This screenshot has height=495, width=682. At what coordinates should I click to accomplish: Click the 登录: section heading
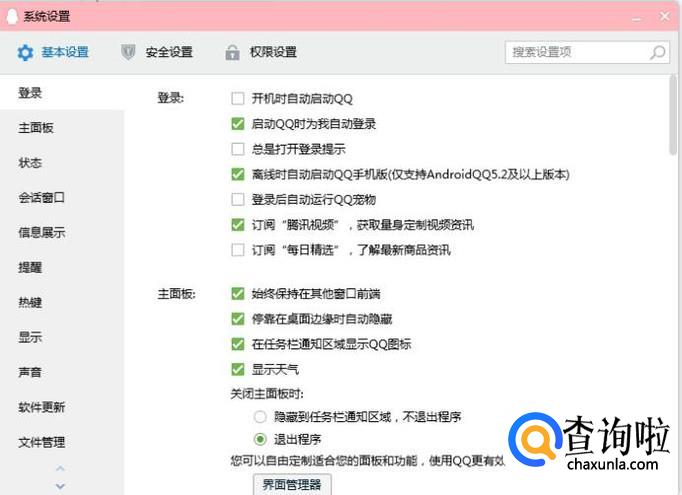170,98
